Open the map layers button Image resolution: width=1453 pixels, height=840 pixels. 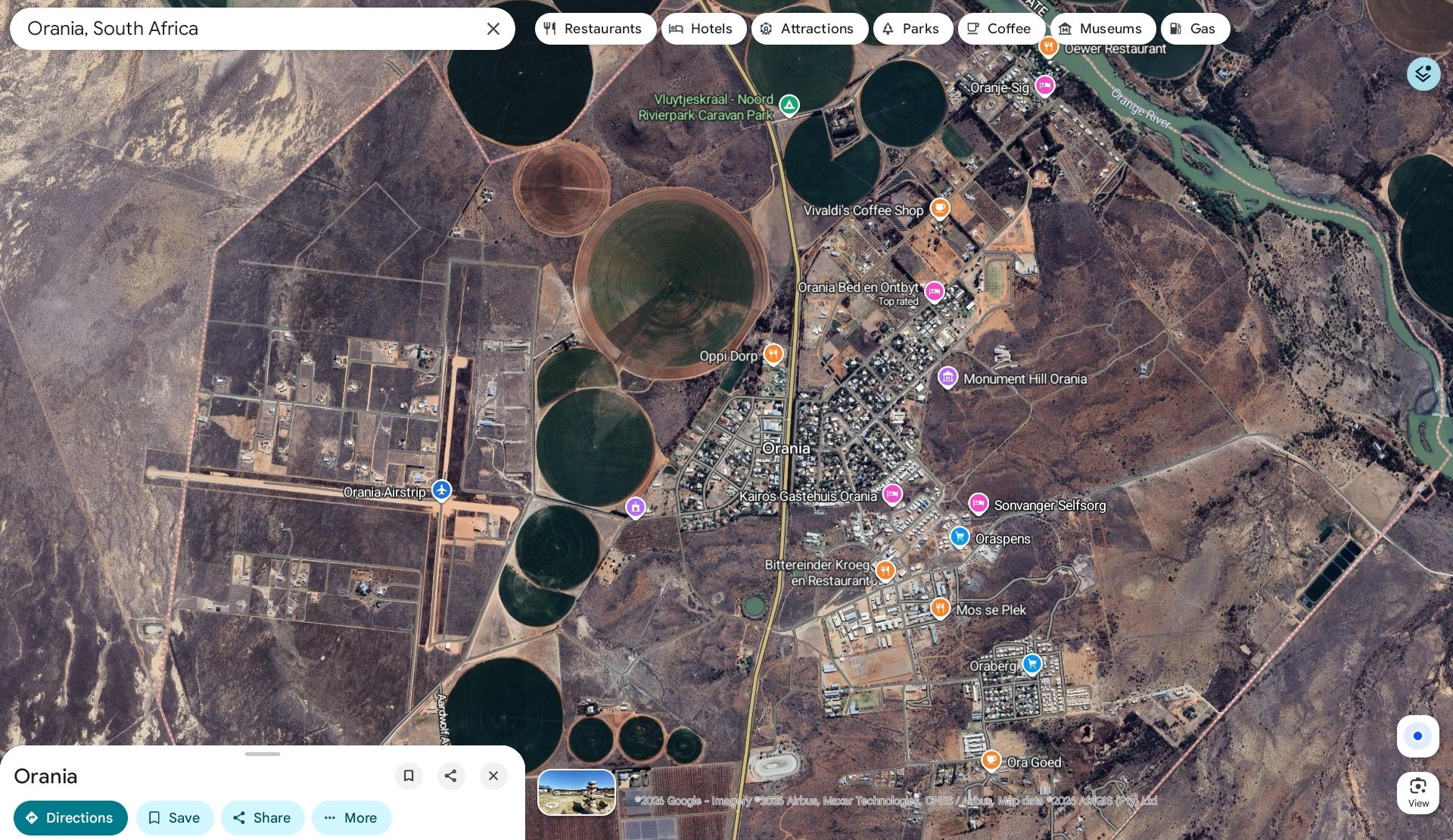point(1423,74)
